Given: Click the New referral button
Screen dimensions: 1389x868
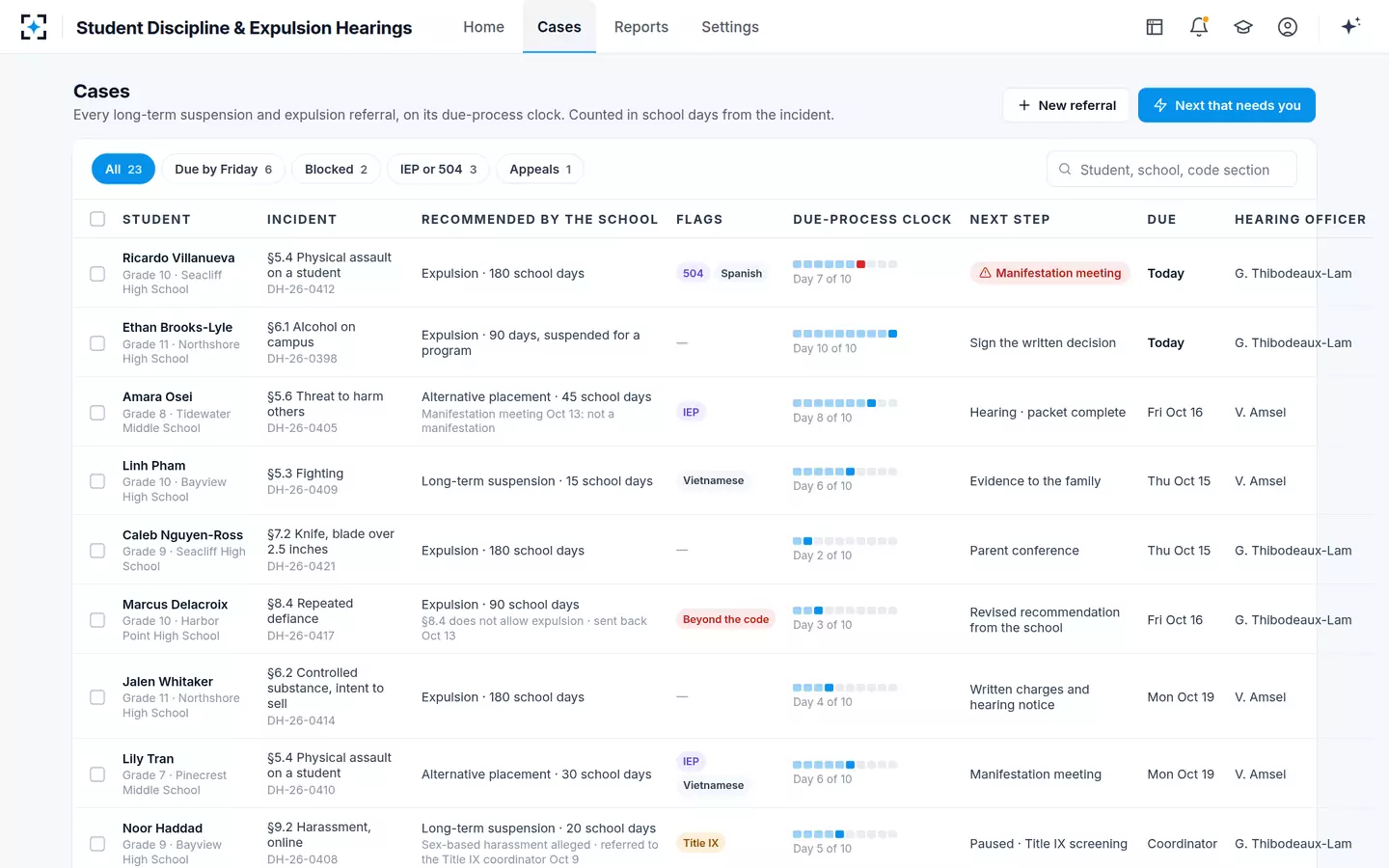Looking at the screenshot, I should pos(1067,105).
